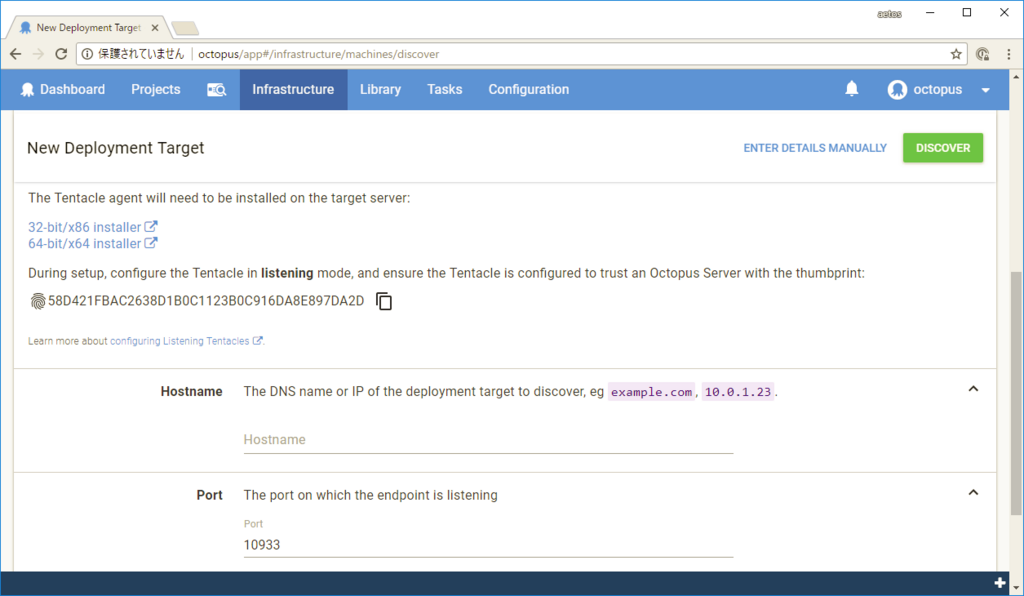Screen dimensions: 1024x596
Task: Collapse the Port section chevron
Action: click(x=973, y=493)
